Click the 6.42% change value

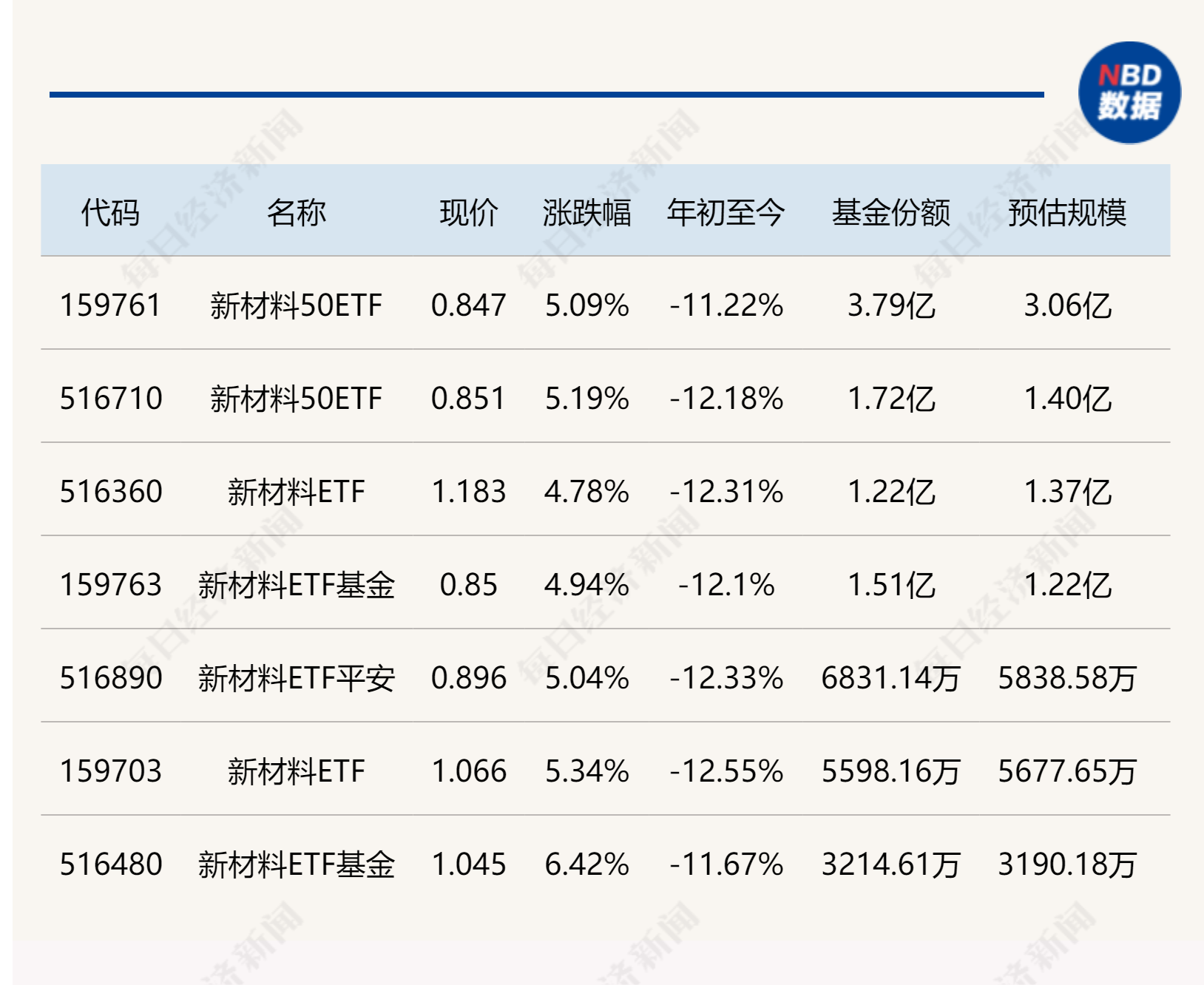click(x=587, y=864)
